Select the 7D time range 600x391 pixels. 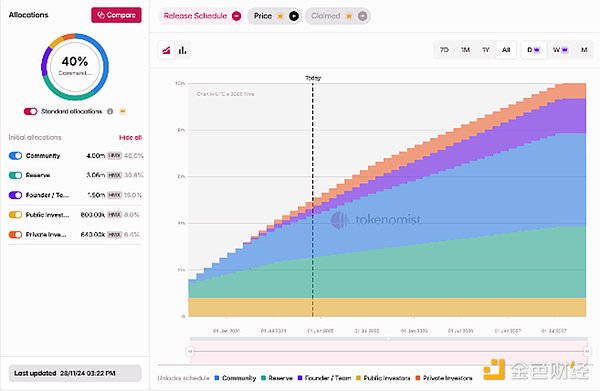click(444, 50)
